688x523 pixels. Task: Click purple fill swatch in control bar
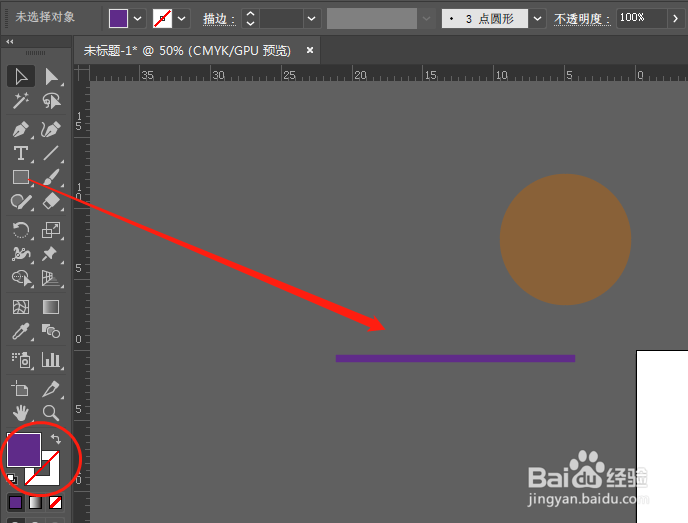[118, 19]
